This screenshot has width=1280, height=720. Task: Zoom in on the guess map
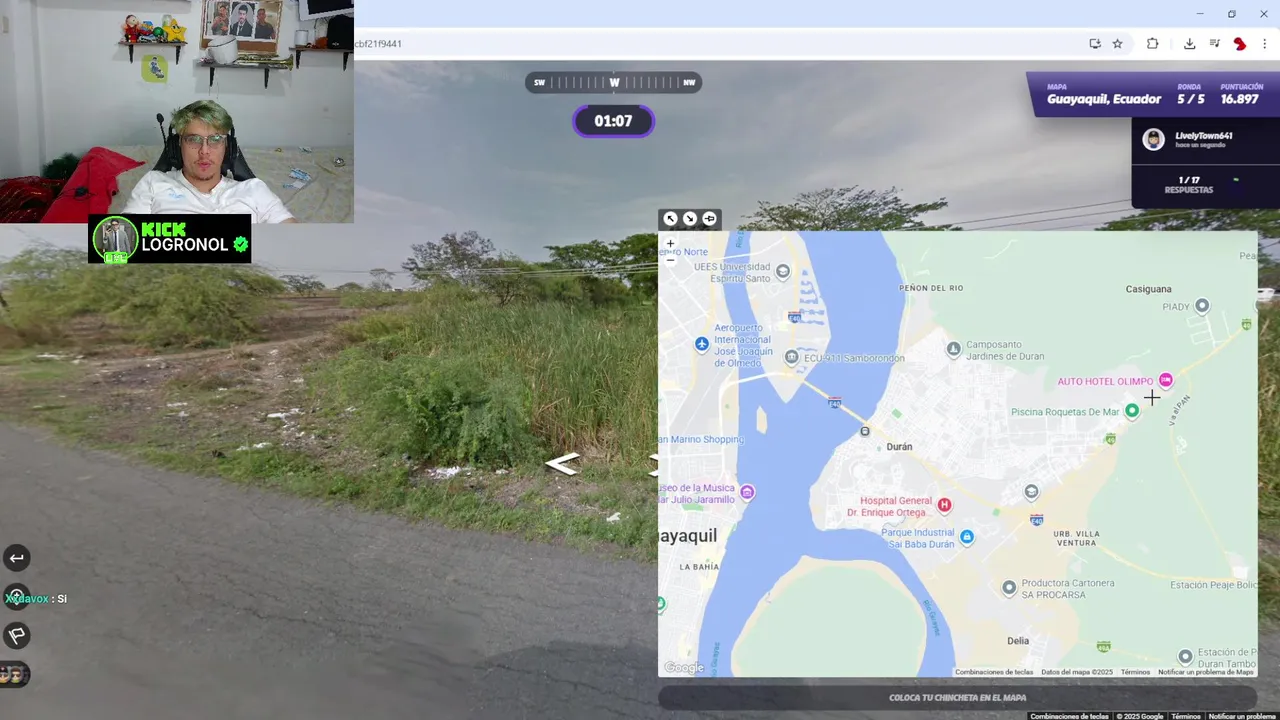[670, 243]
